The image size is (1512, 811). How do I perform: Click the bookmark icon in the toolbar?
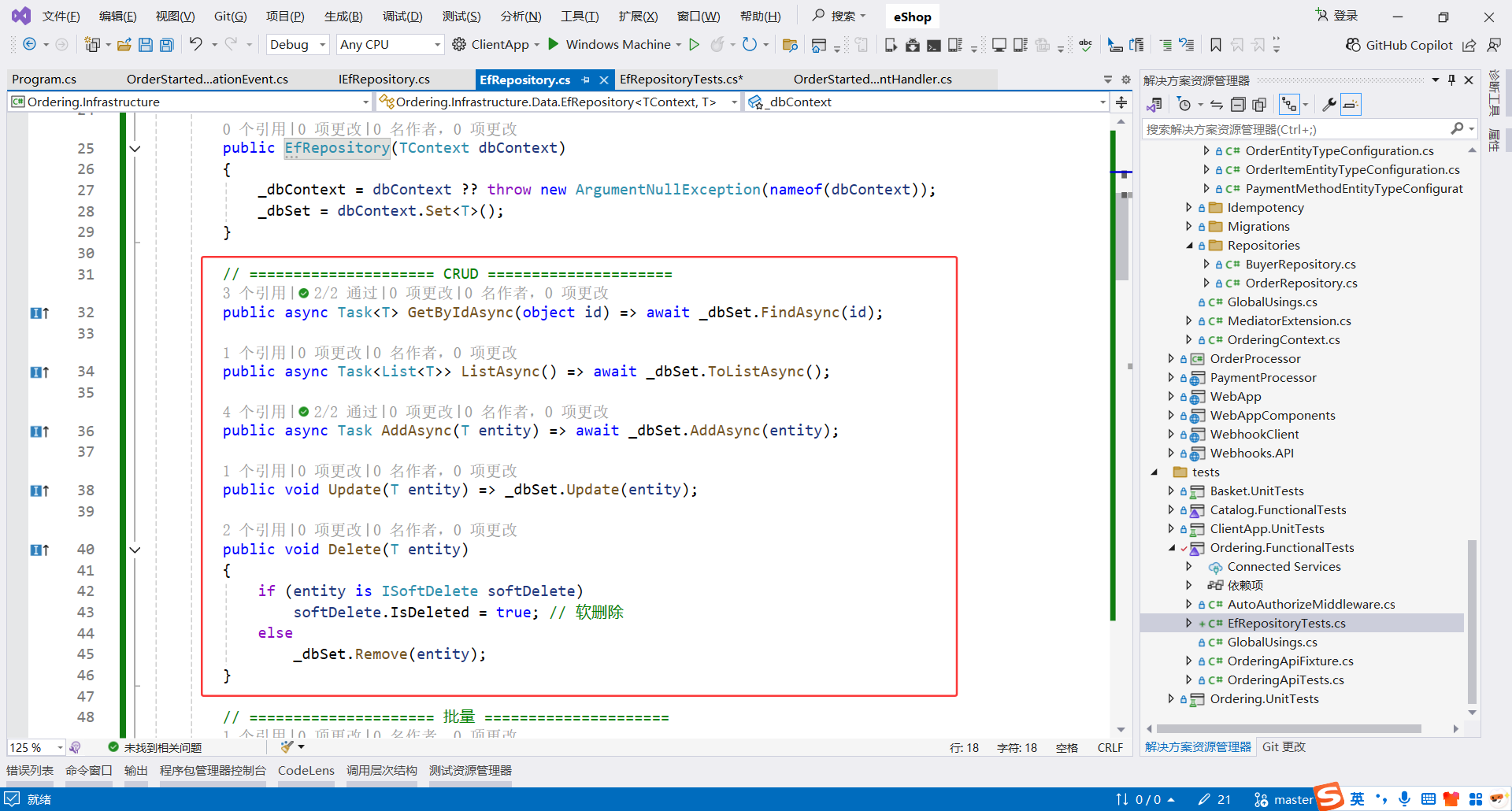1216,45
